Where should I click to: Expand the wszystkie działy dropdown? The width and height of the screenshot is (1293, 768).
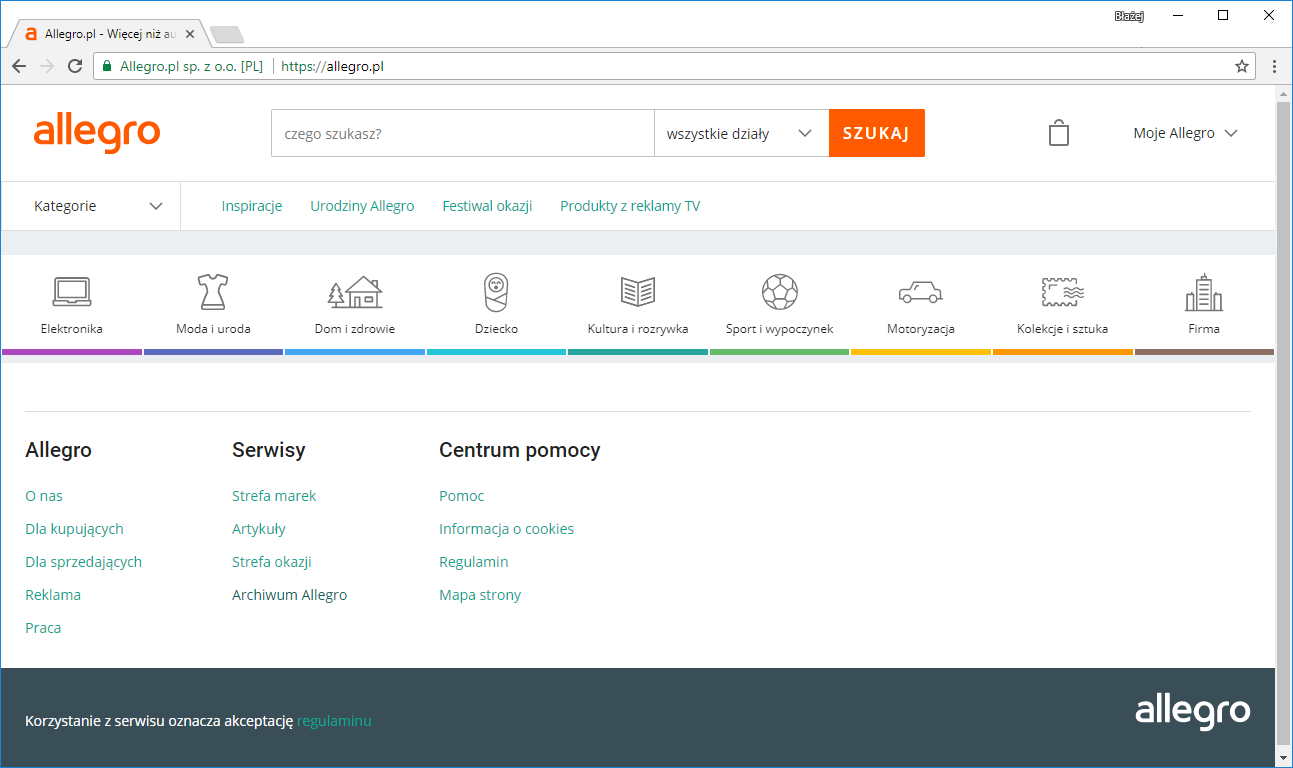pyautogui.click(x=741, y=133)
